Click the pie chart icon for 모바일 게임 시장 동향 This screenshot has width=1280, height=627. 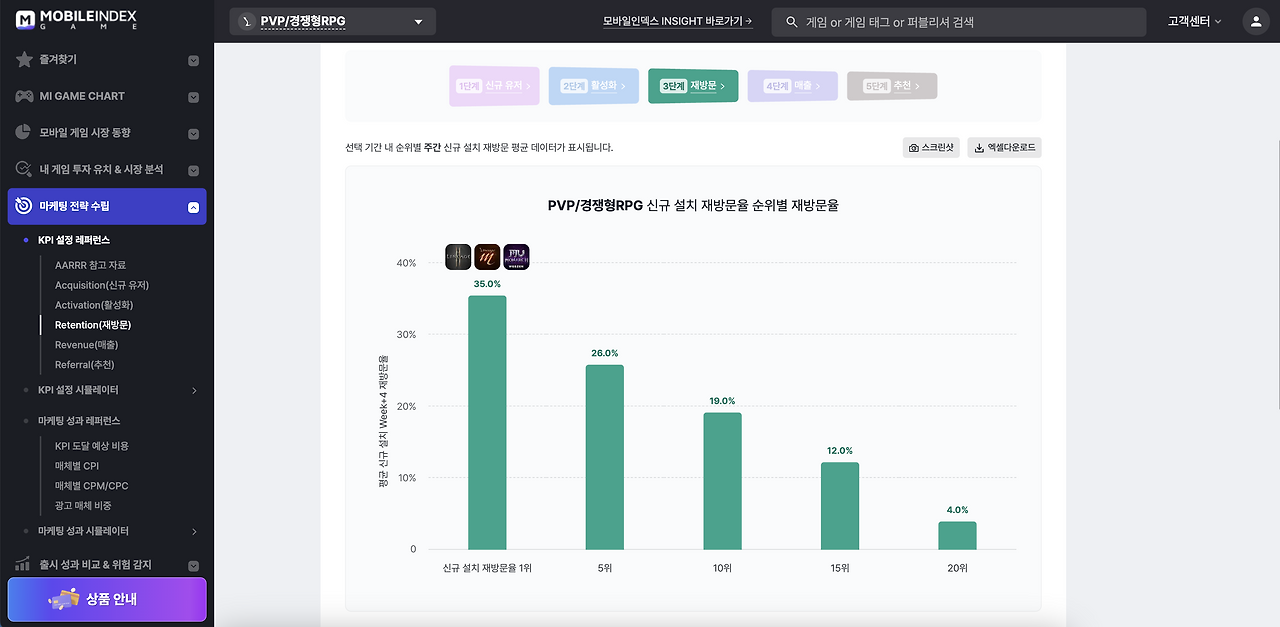(x=24, y=132)
